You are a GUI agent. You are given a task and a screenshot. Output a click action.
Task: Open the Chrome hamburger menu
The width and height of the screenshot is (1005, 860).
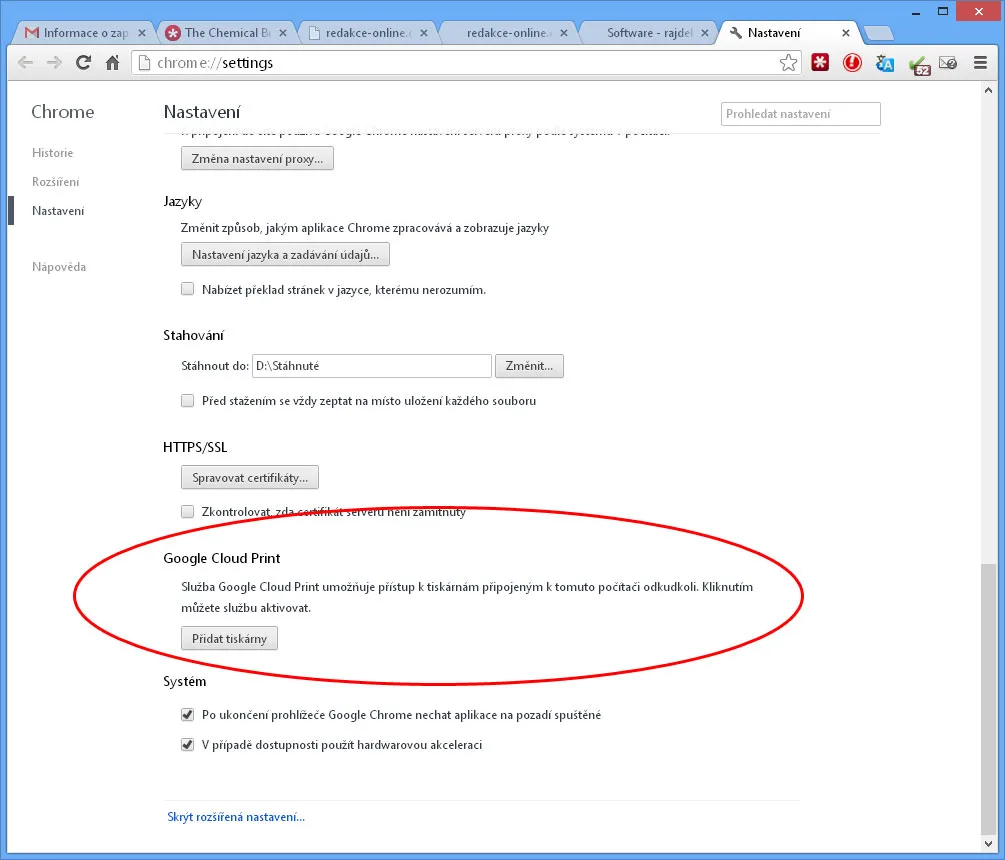coord(980,62)
